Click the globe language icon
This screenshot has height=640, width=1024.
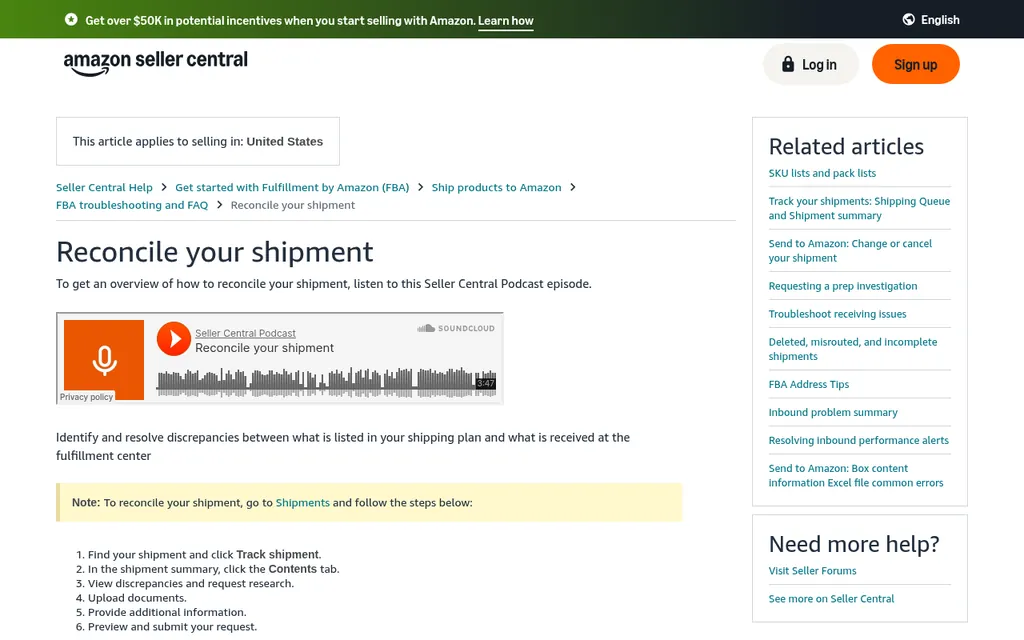pos(908,20)
